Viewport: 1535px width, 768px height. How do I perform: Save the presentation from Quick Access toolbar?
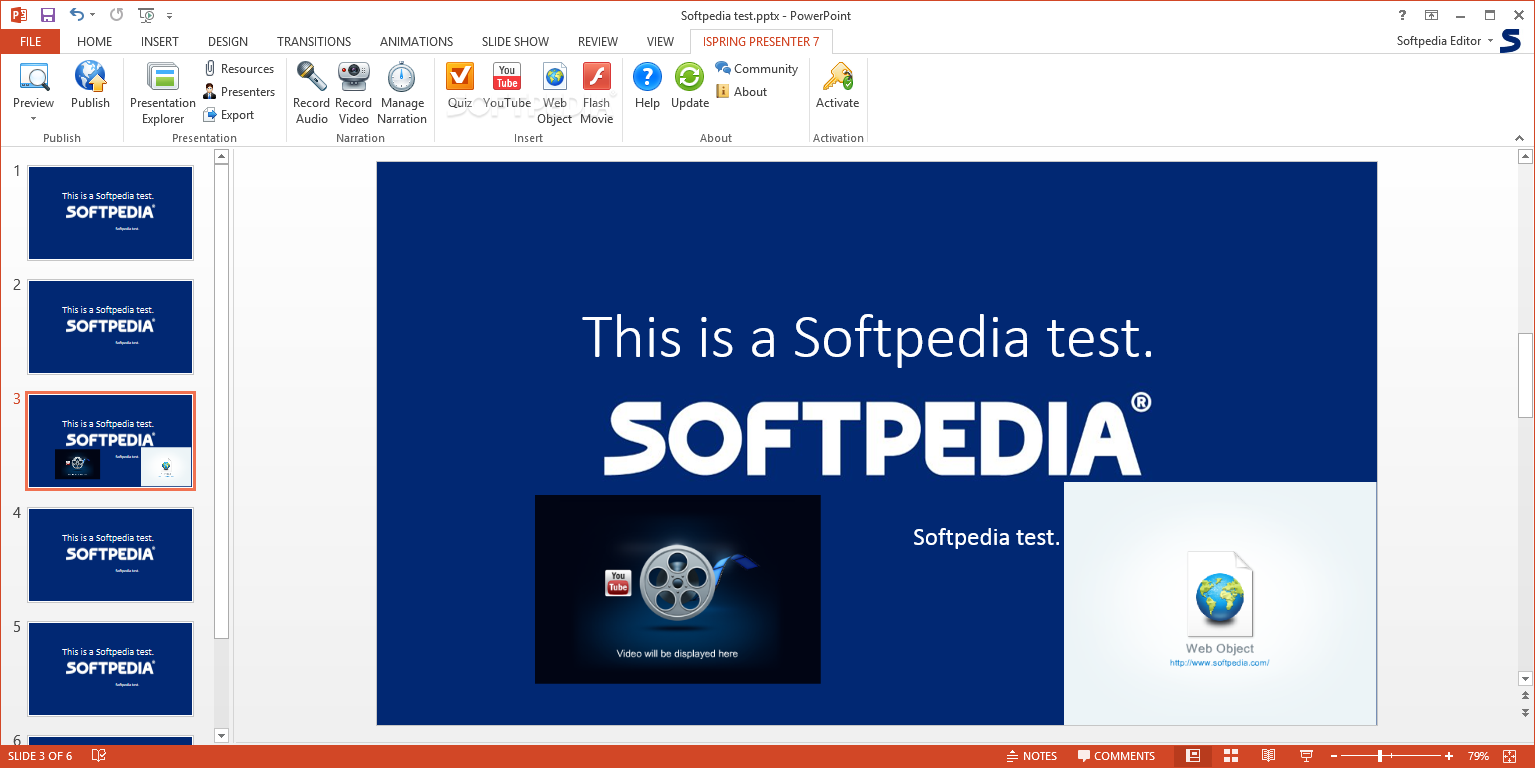pos(47,15)
